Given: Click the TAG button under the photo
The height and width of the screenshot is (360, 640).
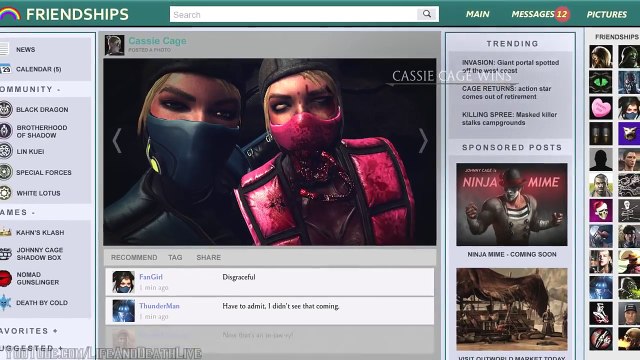Looking at the screenshot, I should (175, 258).
